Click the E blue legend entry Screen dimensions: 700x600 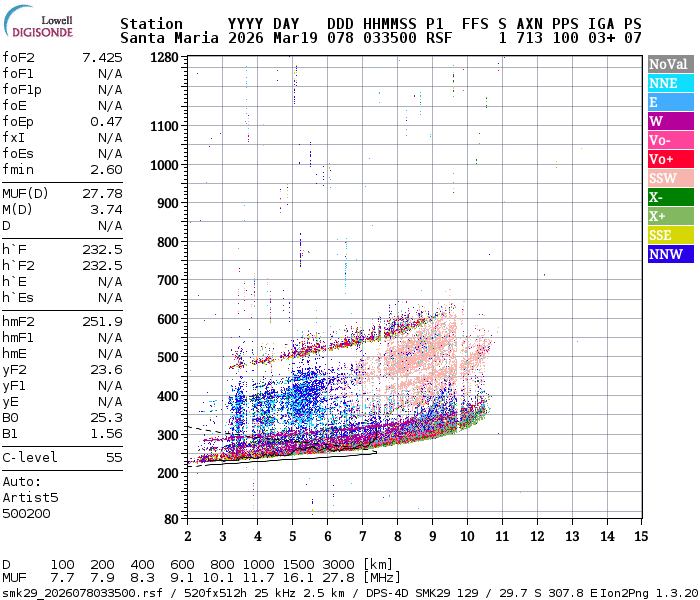(x=670, y=103)
